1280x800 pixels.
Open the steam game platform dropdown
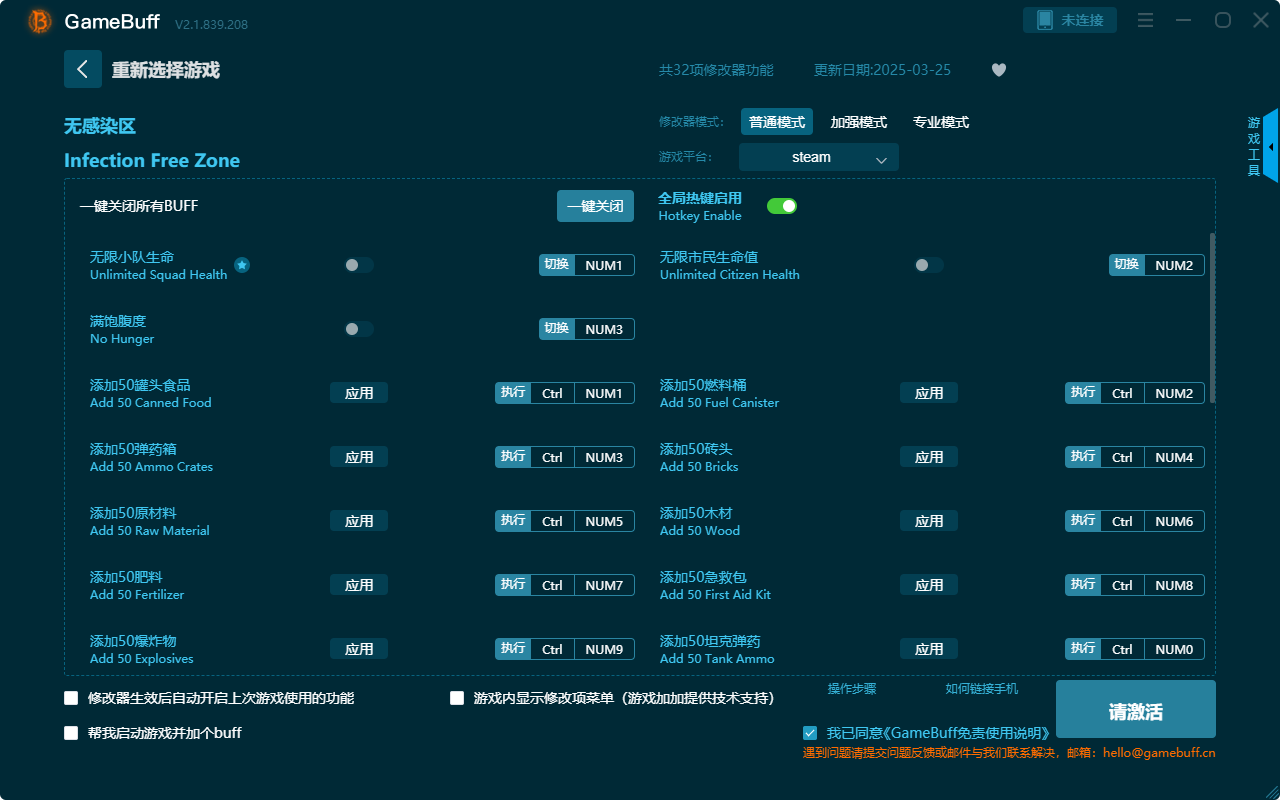click(x=818, y=157)
